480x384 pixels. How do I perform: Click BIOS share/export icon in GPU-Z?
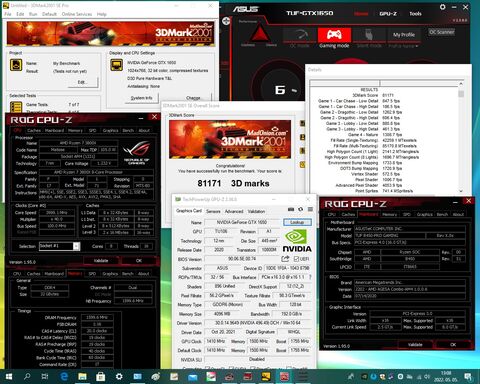click(x=285, y=259)
